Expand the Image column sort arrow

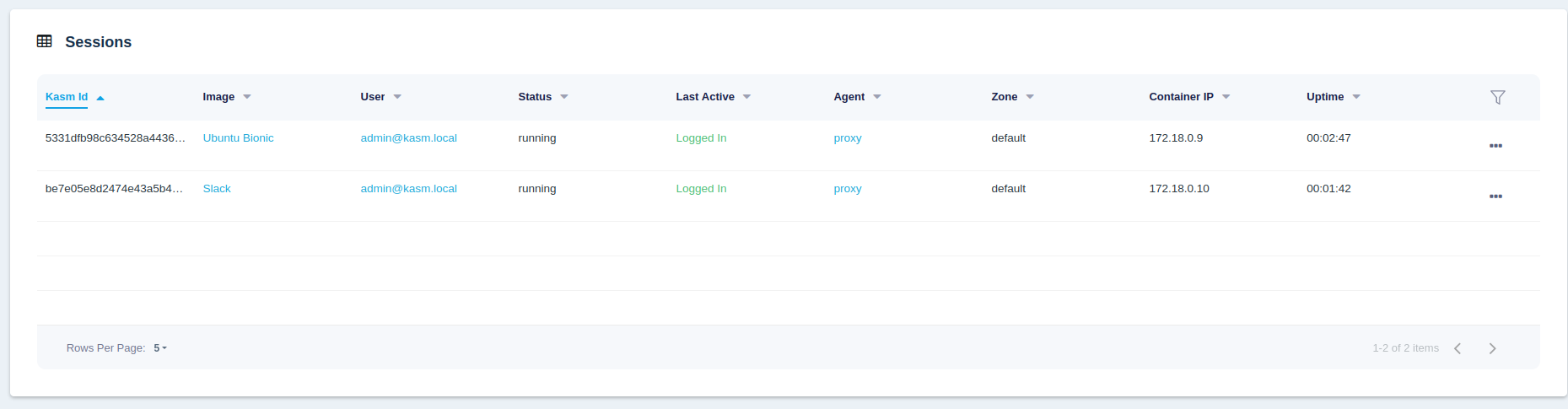point(247,97)
